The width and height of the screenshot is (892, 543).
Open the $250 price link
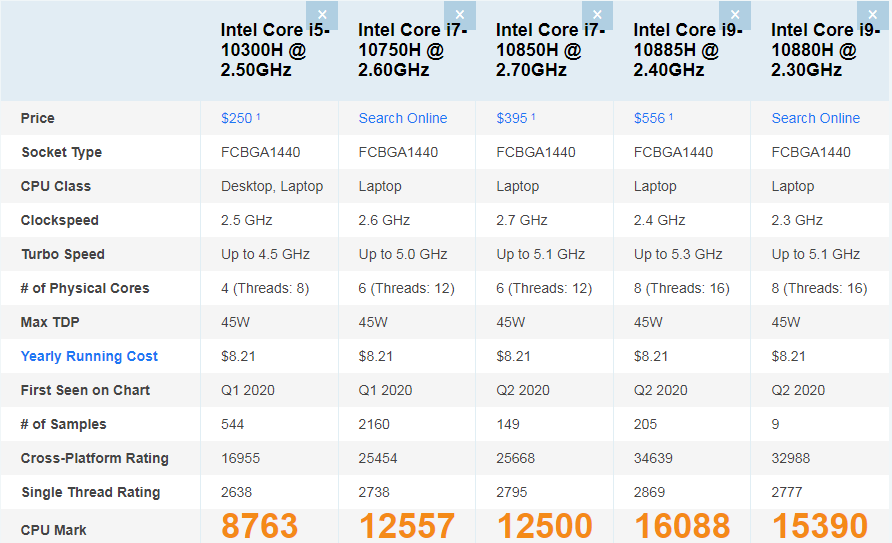[237, 118]
